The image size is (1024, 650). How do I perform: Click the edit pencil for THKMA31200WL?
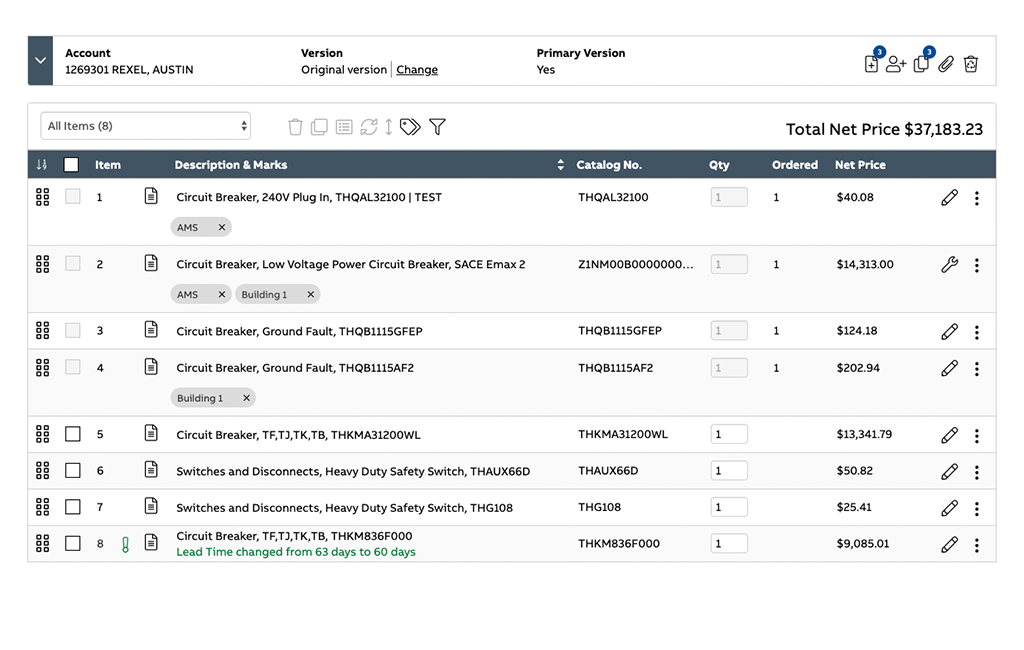coord(950,435)
